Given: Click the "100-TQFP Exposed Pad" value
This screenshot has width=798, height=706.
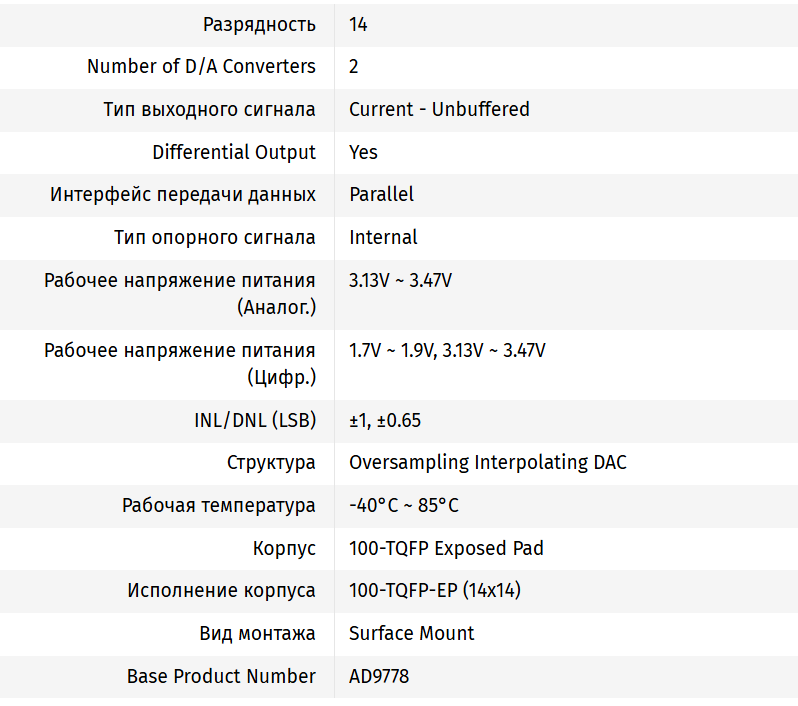Looking at the screenshot, I should point(446,548).
